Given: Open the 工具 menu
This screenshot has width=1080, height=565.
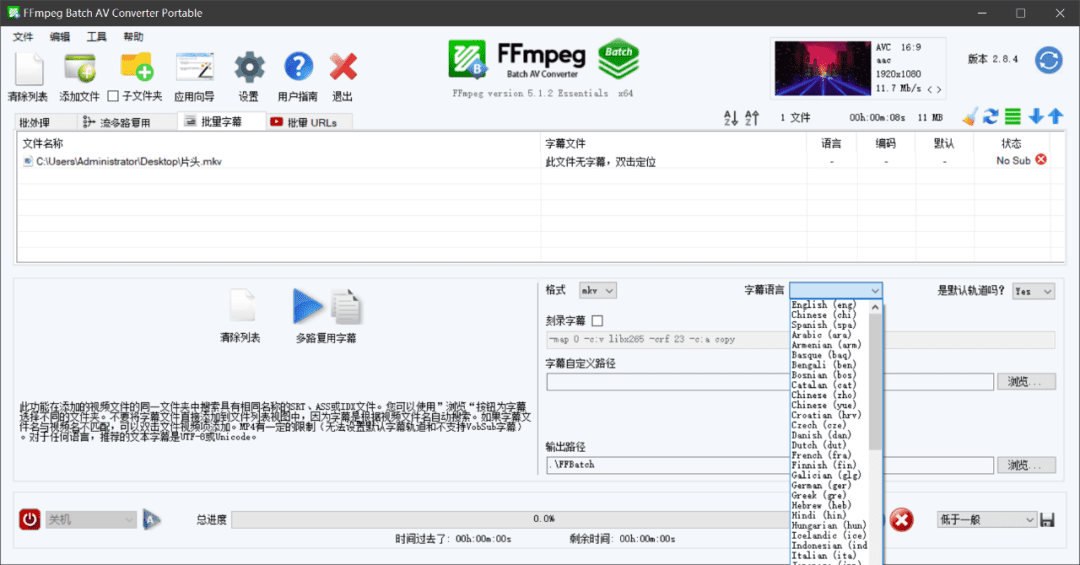Looking at the screenshot, I should point(96,37).
